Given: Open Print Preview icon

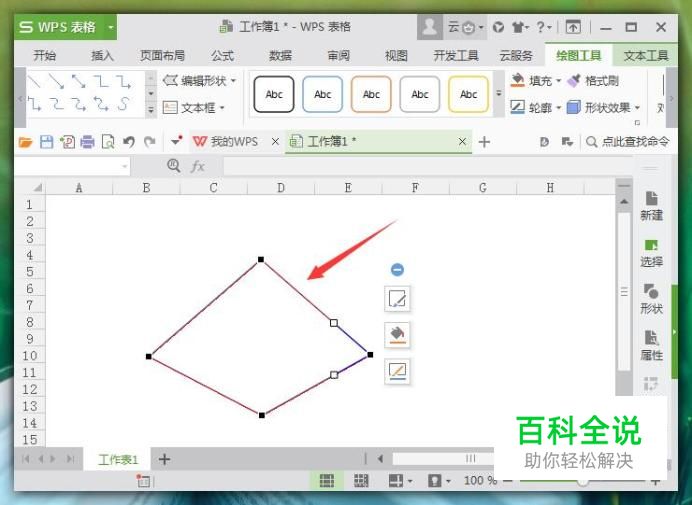Looking at the screenshot, I should click(108, 142).
